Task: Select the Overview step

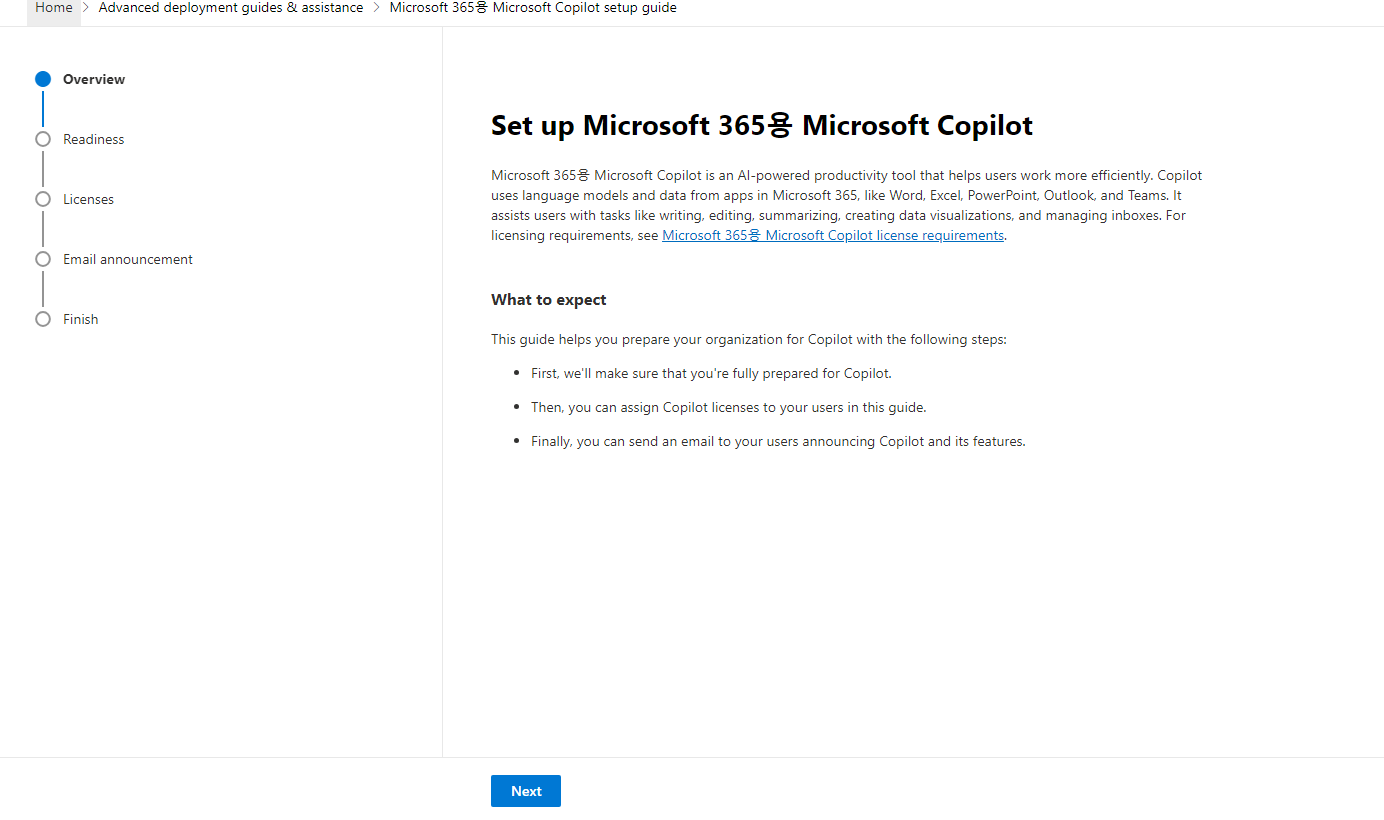Action: click(x=94, y=79)
